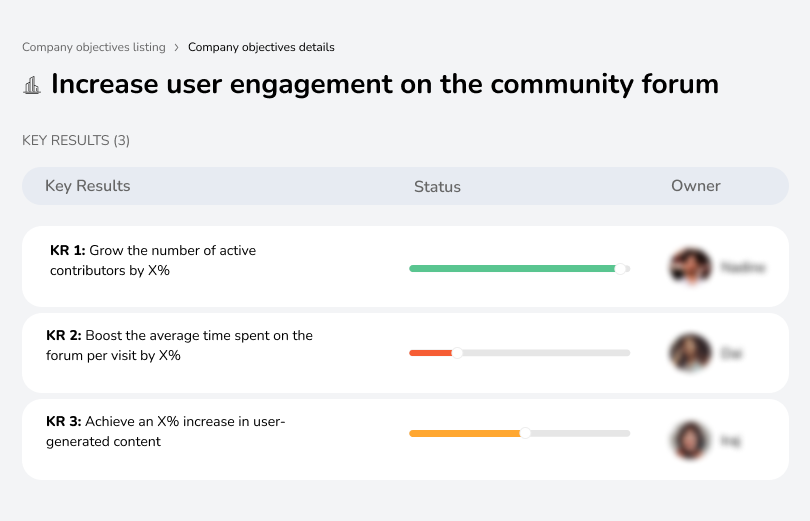Open the Company objectives listing breadcrumb
This screenshot has width=810, height=521.
[x=94, y=47]
